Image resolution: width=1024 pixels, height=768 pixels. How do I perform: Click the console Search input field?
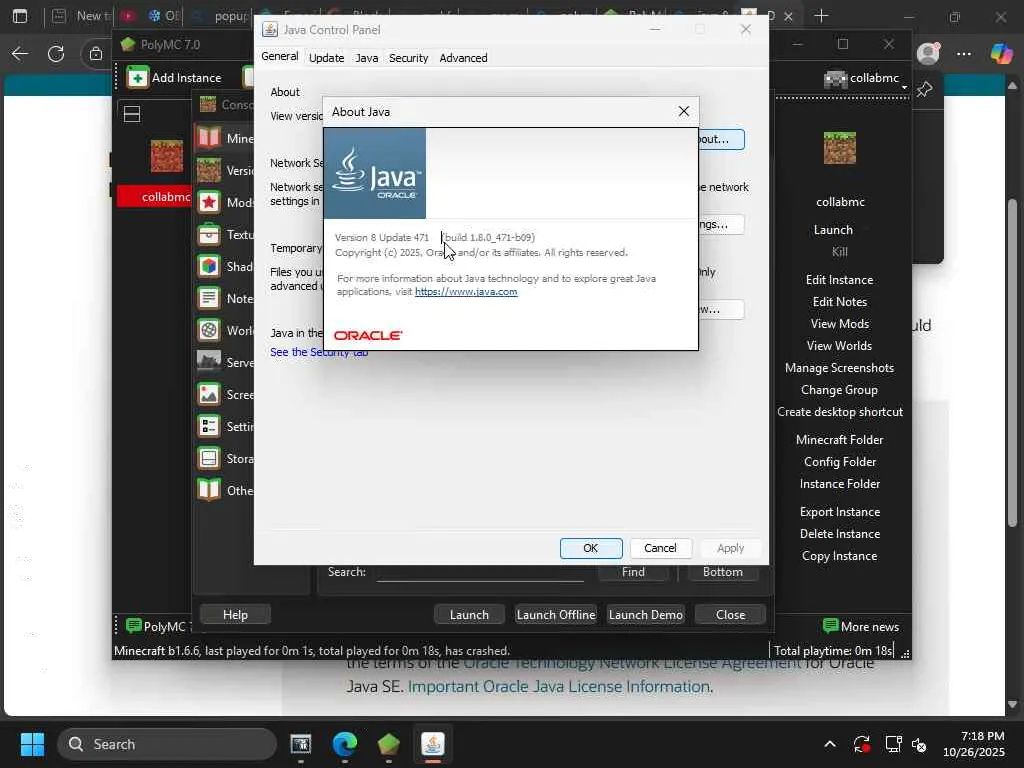point(480,573)
